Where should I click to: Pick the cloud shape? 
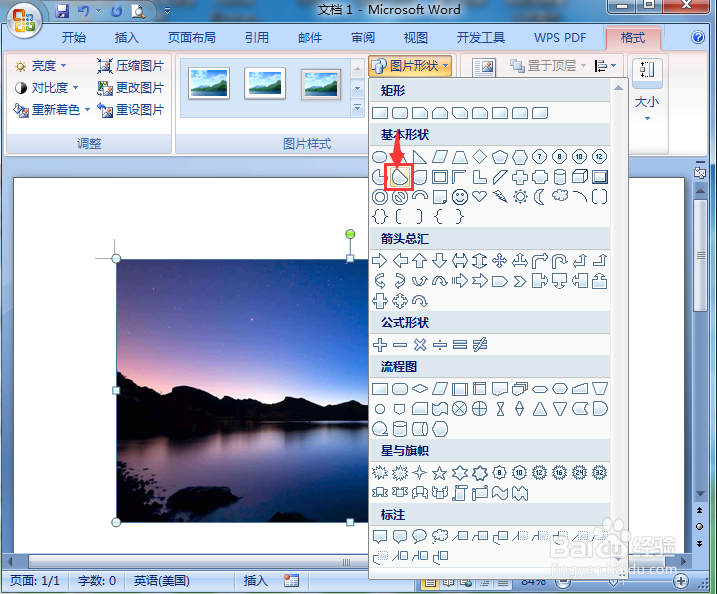pyautogui.click(x=560, y=196)
